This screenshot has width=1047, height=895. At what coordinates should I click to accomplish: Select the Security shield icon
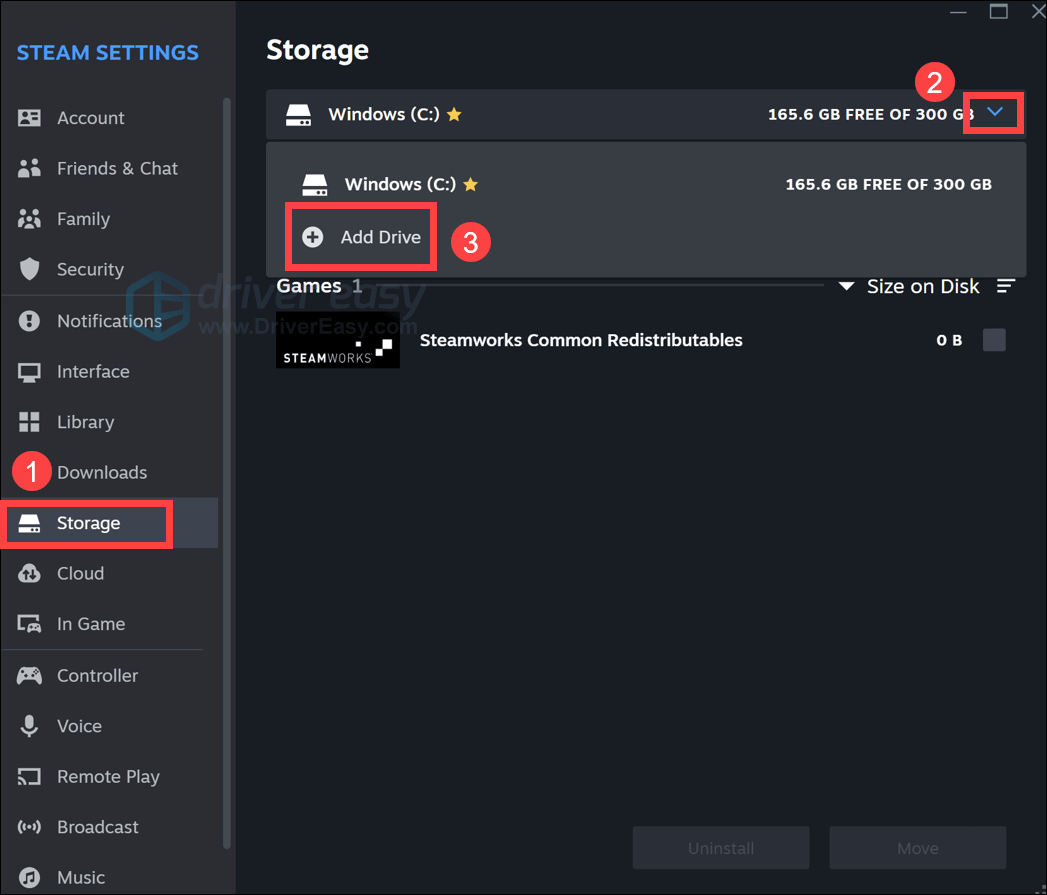(x=29, y=269)
